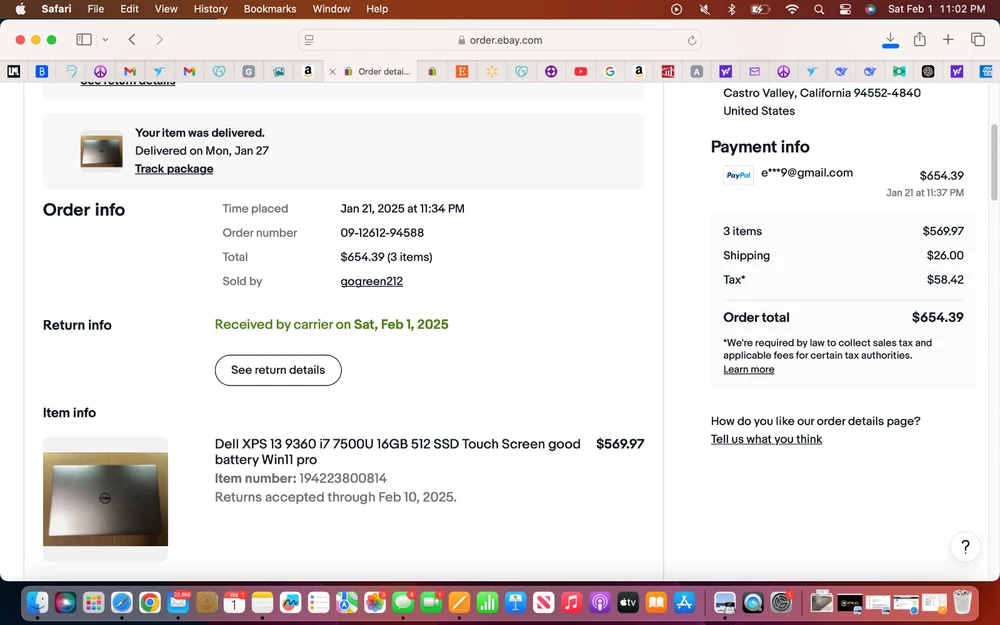The image size is (1000, 625).
Task: Click the order.ebay.com address bar
Action: coord(500,41)
